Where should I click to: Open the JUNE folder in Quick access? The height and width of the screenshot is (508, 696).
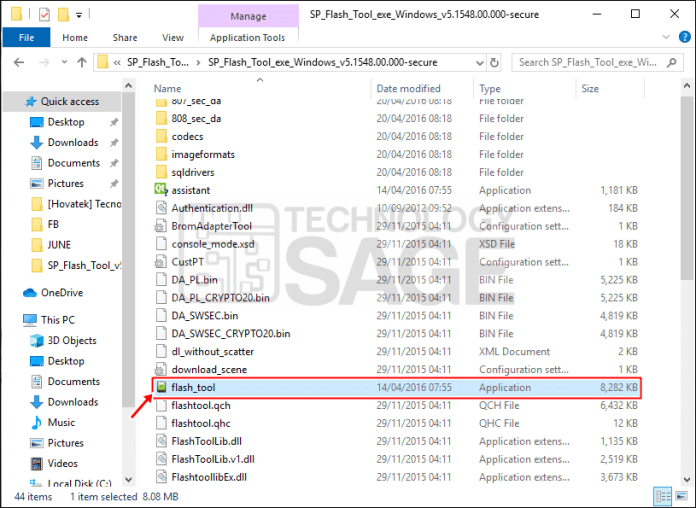pyautogui.click(x=59, y=245)
